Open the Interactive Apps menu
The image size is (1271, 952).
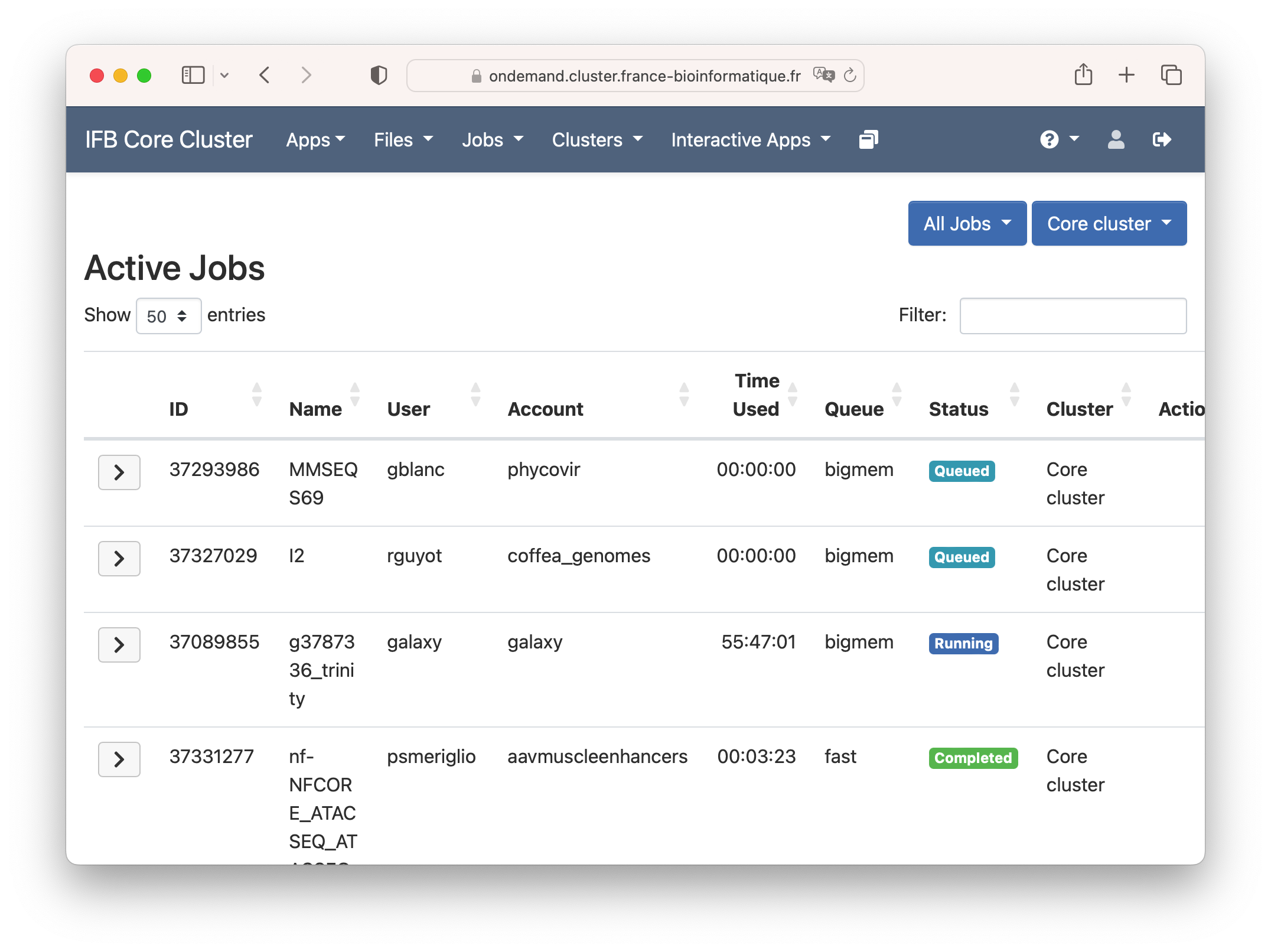[x=750, y=140]
